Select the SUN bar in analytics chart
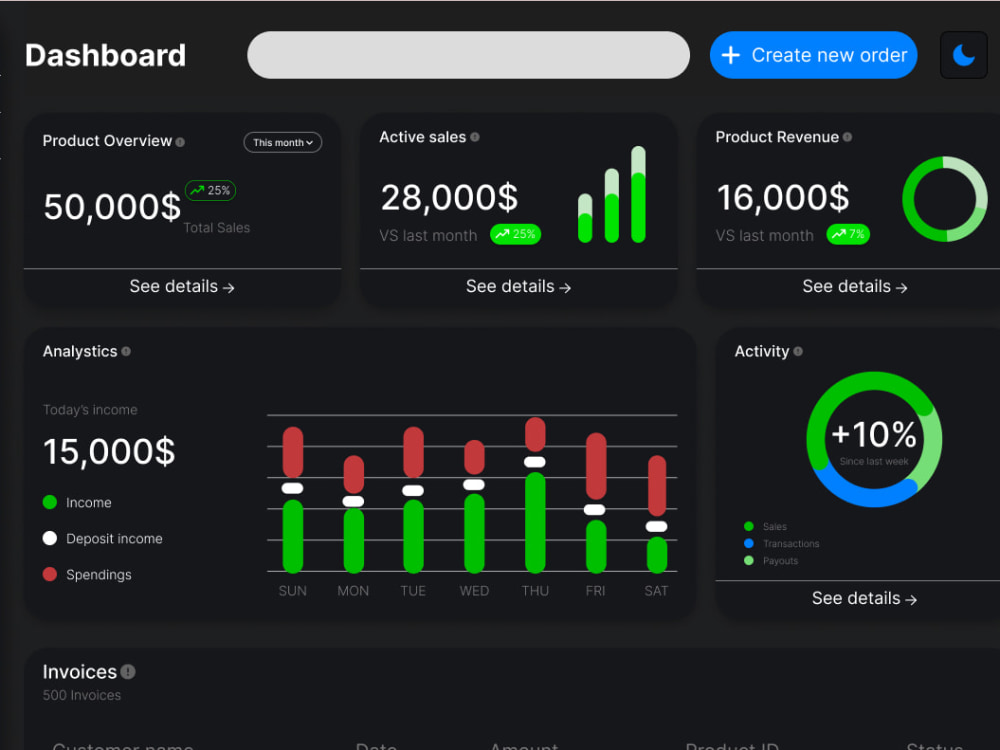This screenshot has height=750, width=1000. click(x=293, y=499)
